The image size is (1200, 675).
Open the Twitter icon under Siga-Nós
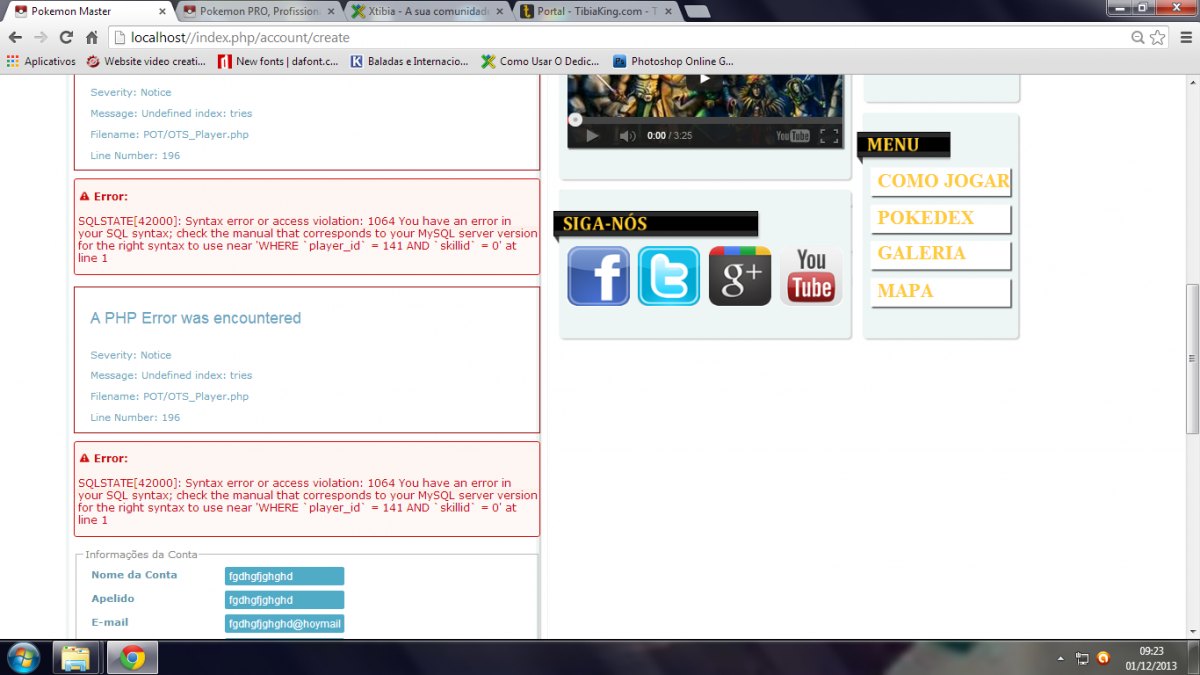[669, 276]
